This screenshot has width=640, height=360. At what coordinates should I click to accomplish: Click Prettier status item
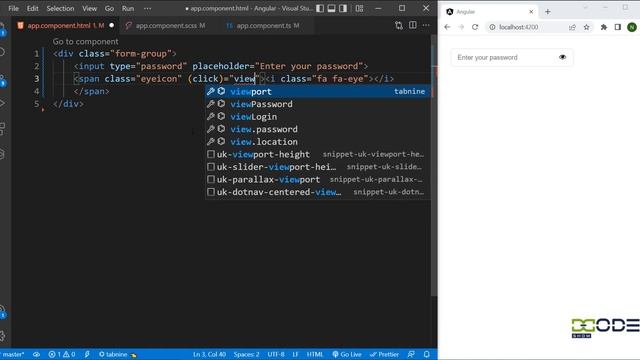pyautogui.click(x=384, y=354)
